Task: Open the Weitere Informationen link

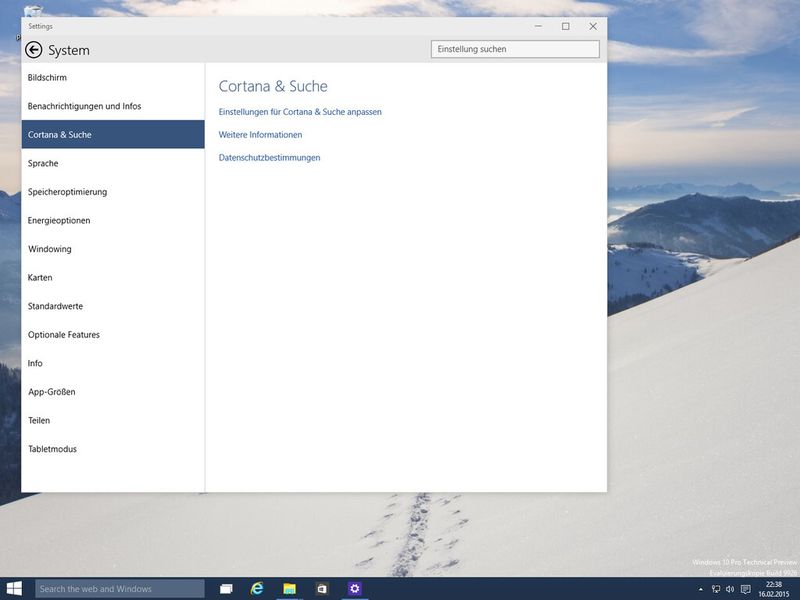Action: (260, 135)
